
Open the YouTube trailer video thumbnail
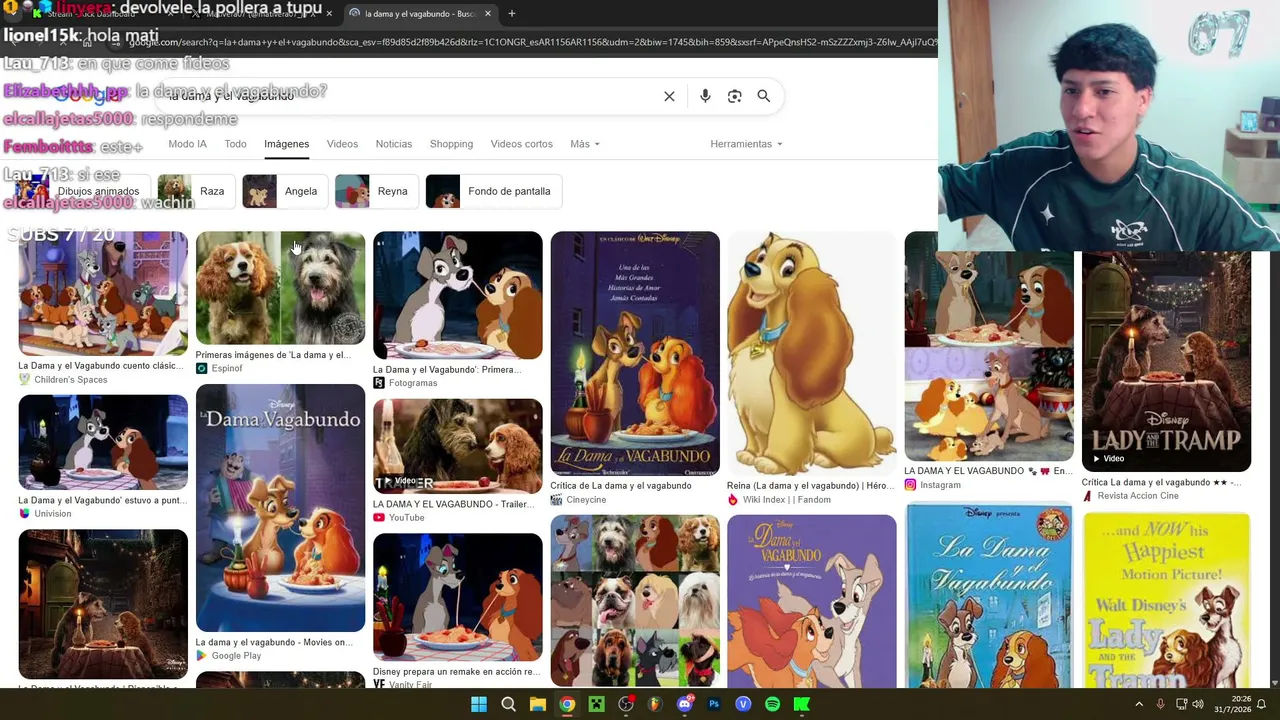(x=458, y=446)
